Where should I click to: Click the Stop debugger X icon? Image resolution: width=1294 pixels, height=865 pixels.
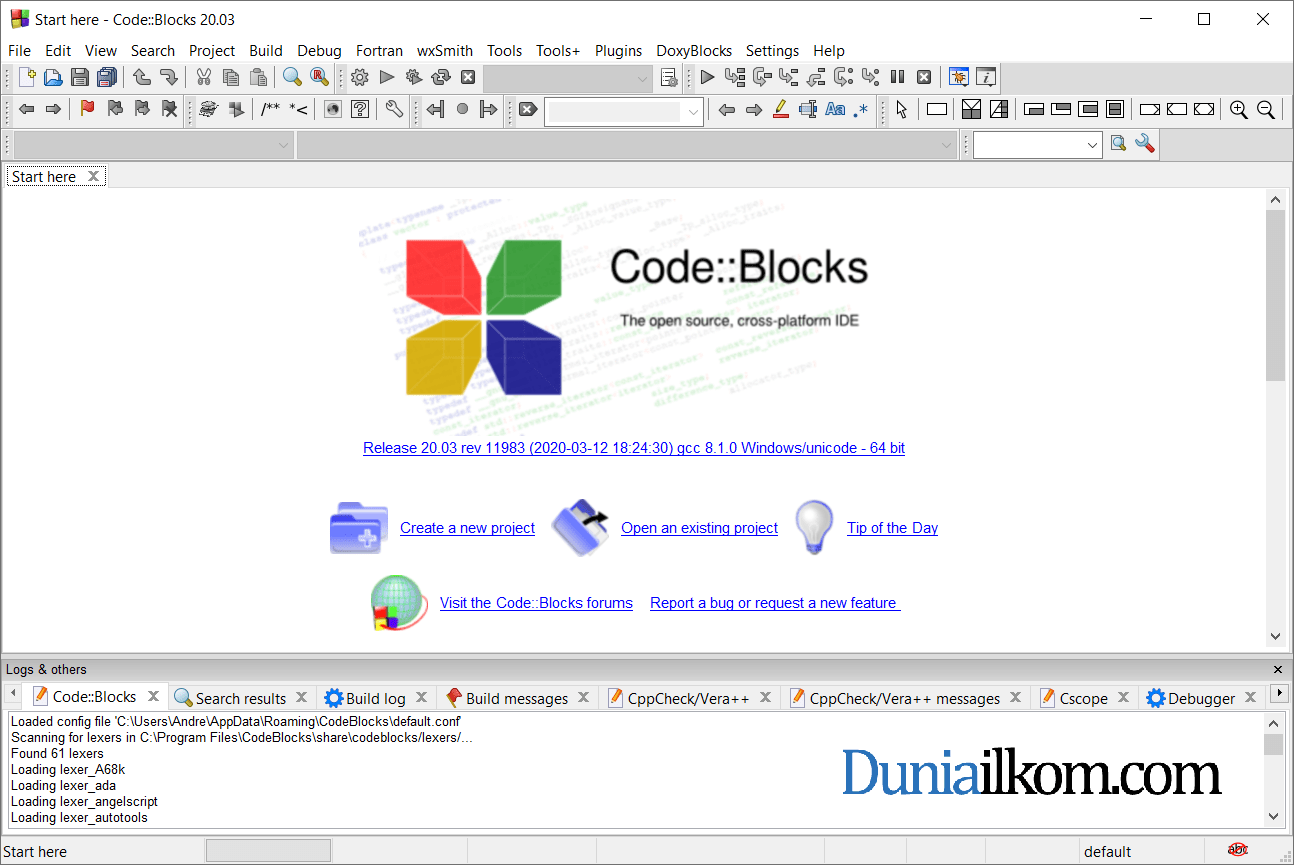coord(924,77)
